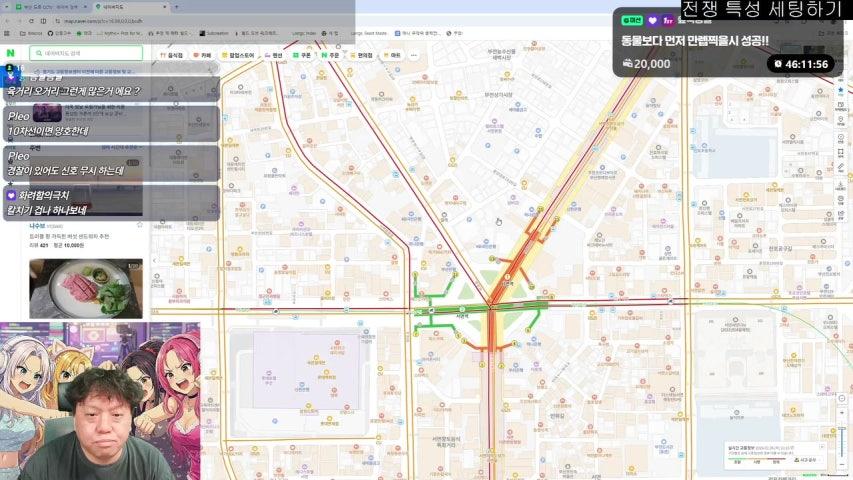The image size is (853, 480).
Task: Open the 나수부 restaurant food thumbnail
Action: tap(85, 288)
